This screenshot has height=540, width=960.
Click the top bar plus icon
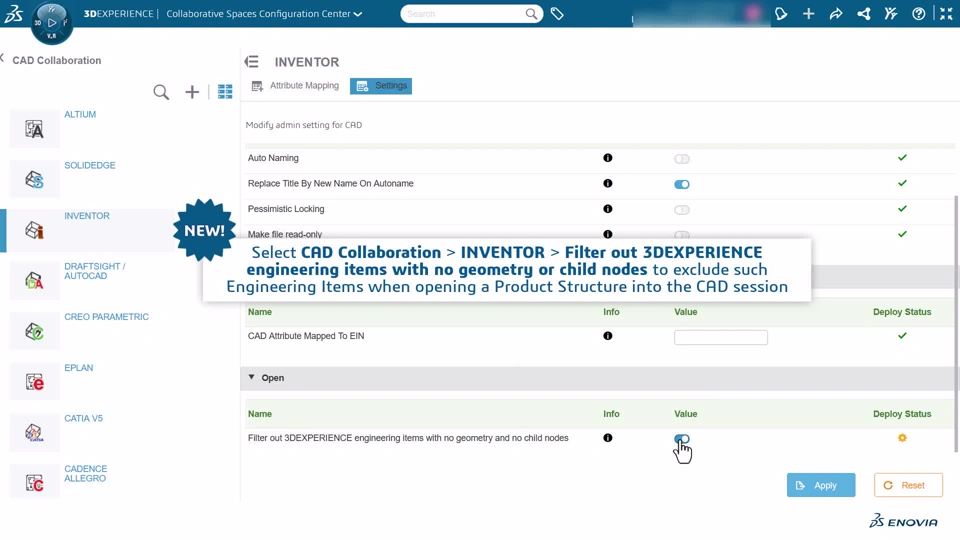[809, 13]
